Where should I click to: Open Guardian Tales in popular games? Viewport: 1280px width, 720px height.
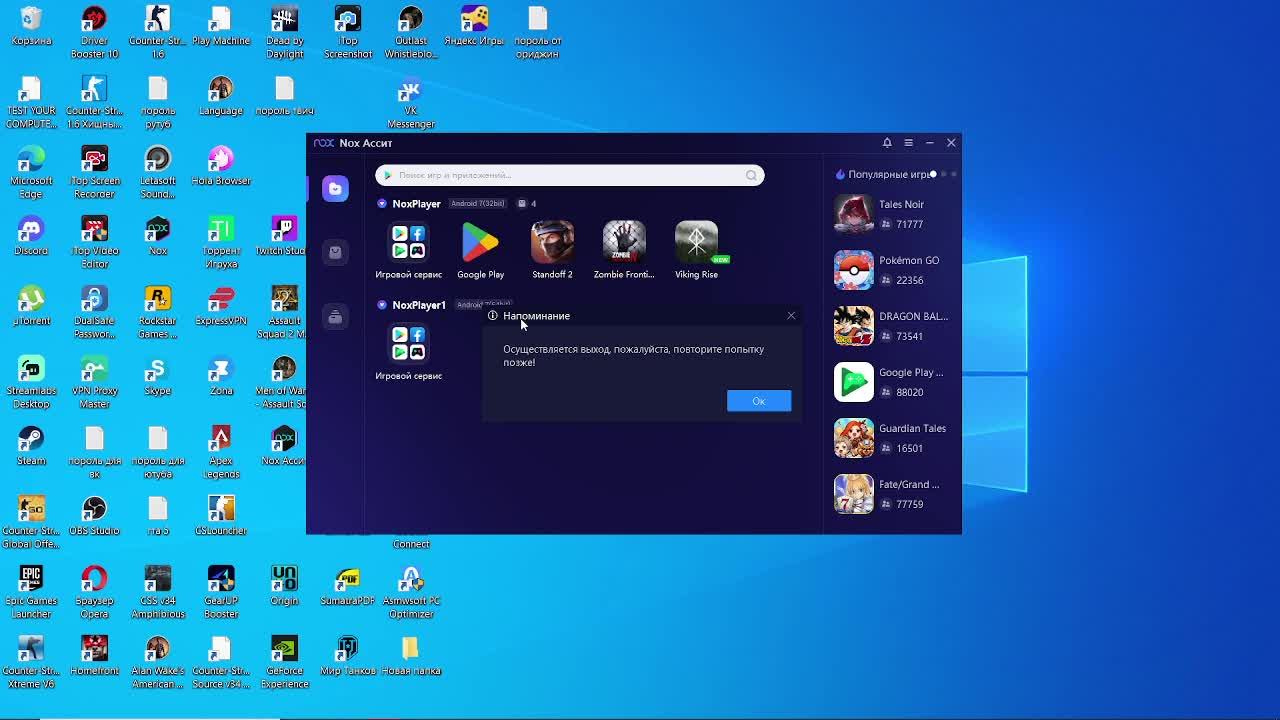[890, 438]
